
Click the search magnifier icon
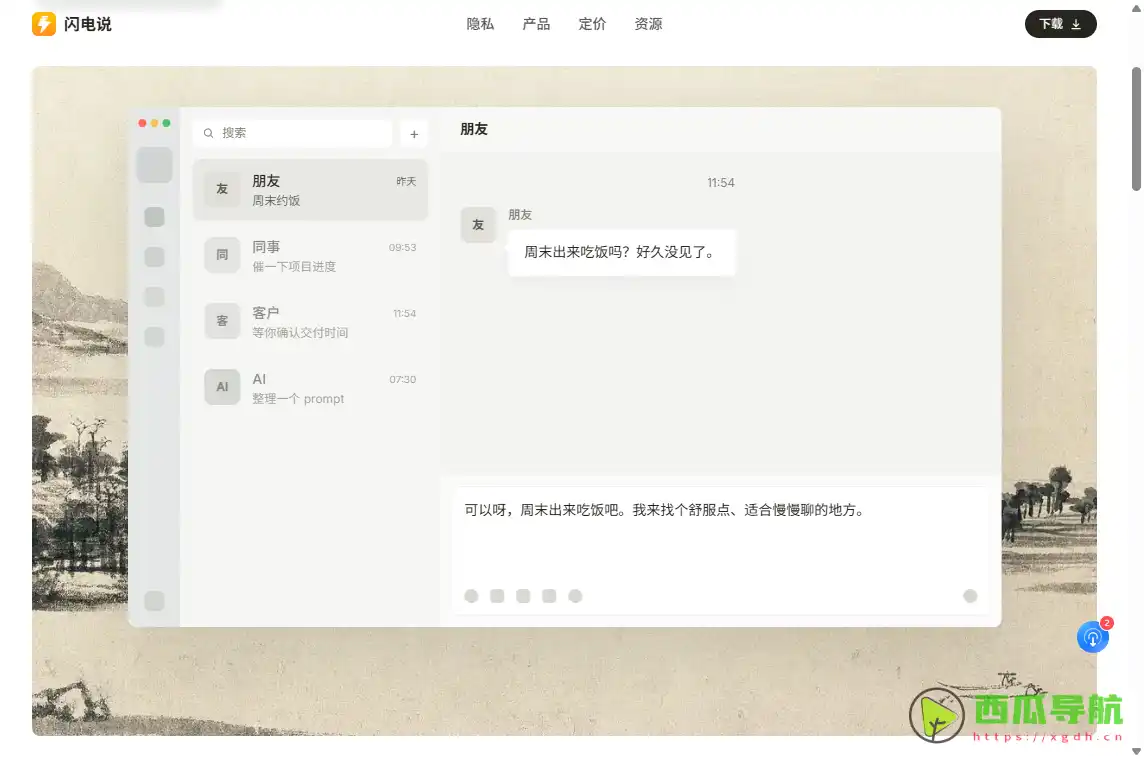pos(209,133)
